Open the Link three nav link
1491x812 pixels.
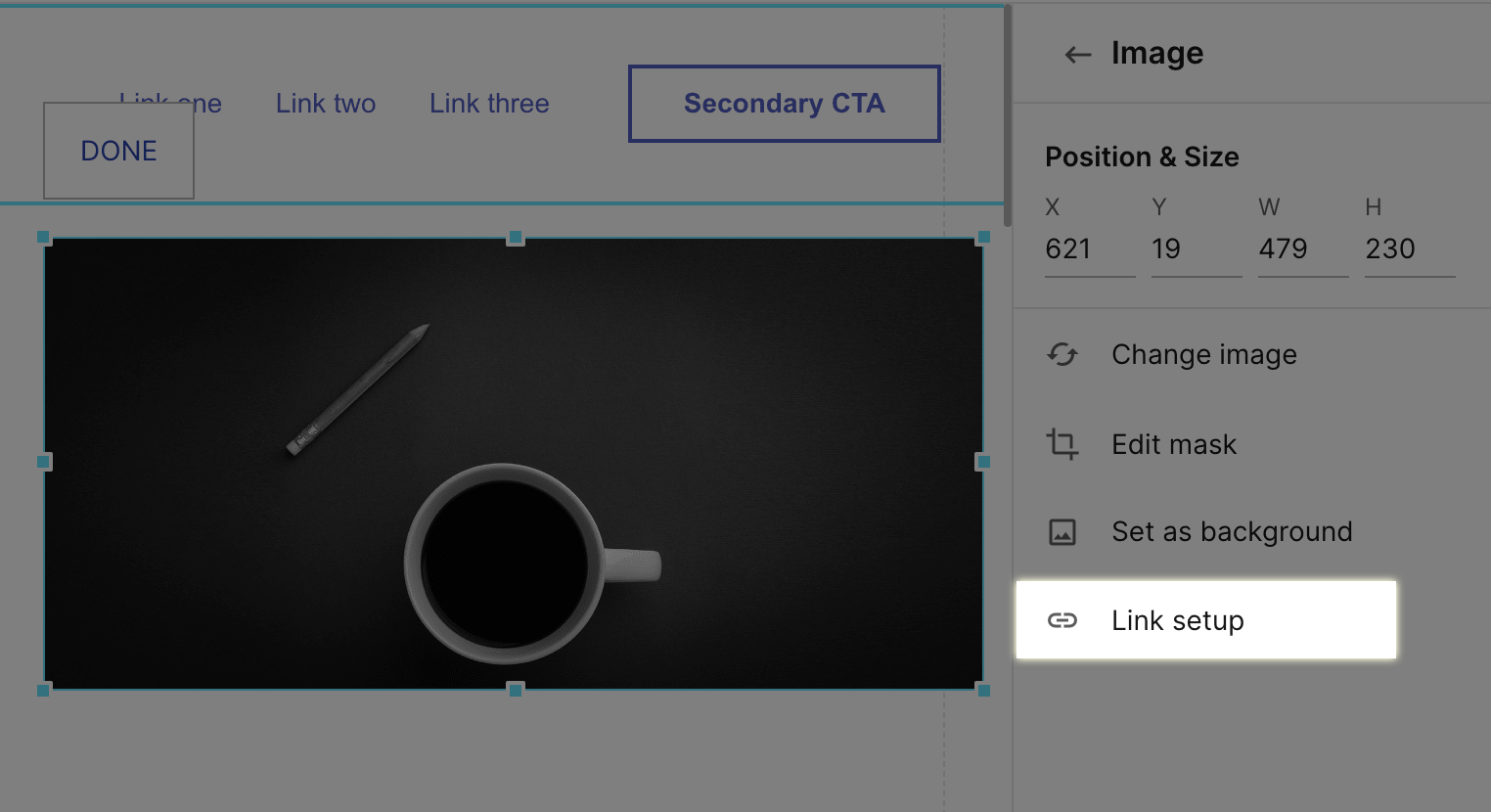[489, 104]
